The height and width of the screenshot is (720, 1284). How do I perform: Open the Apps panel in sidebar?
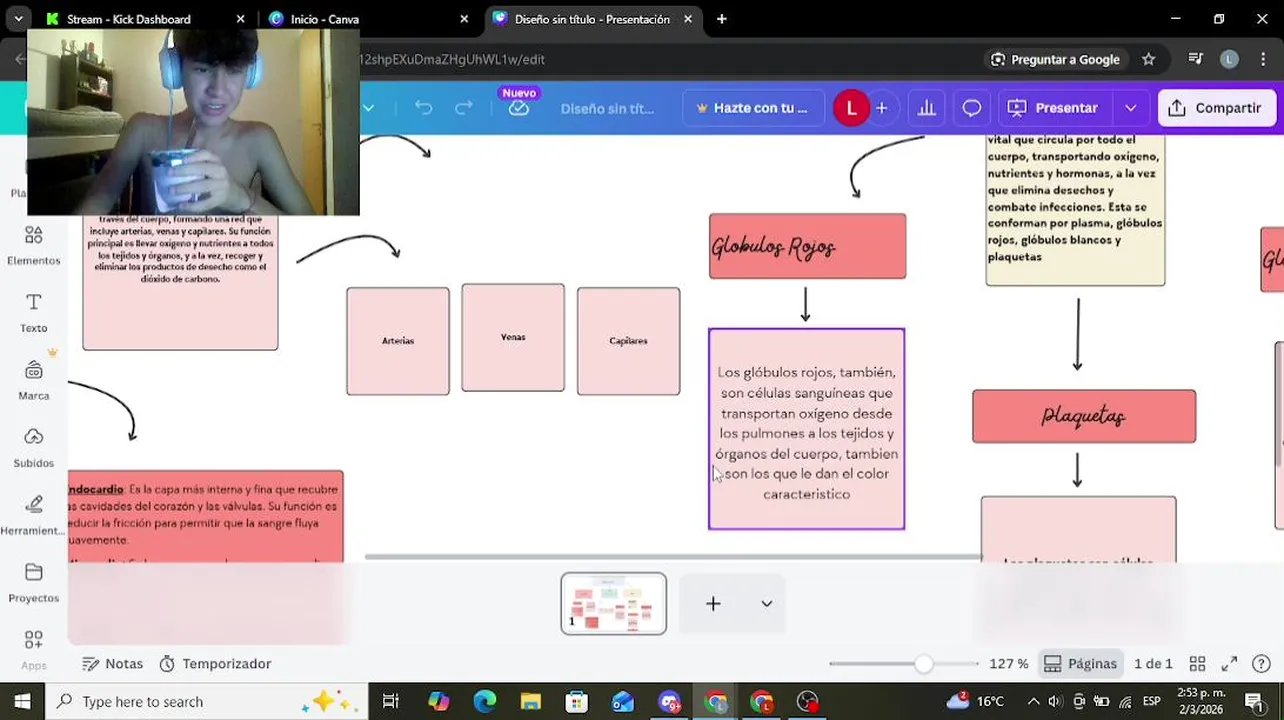click(34, 649)
